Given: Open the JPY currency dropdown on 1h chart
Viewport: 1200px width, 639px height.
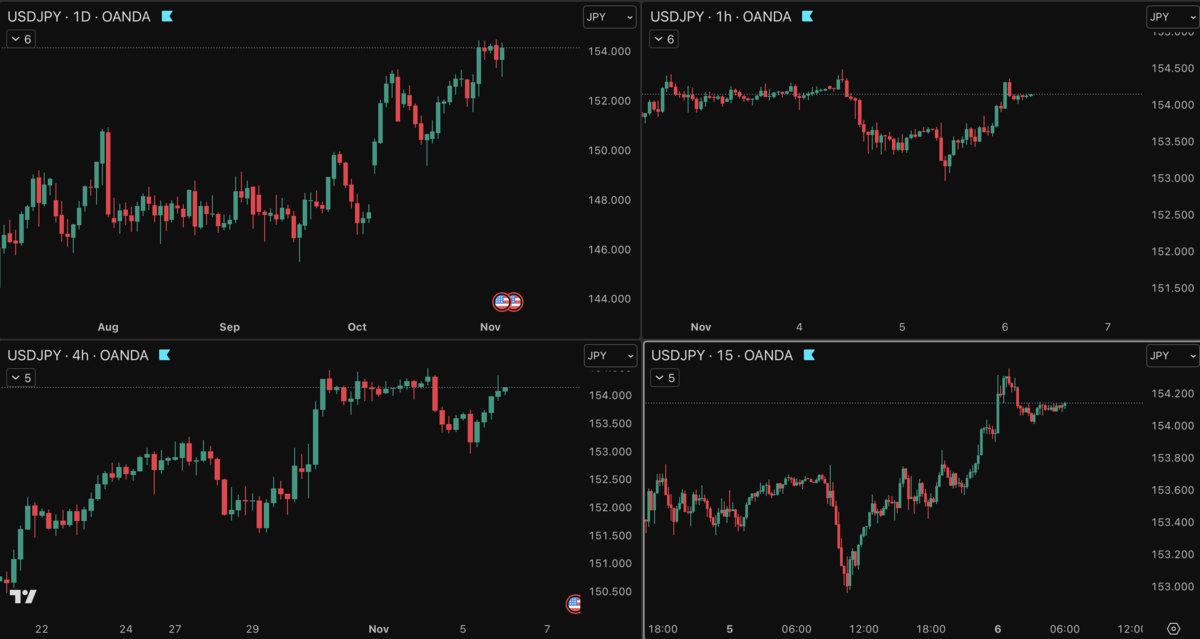Looking at the screenshot, I should (x=1172, y=17).
